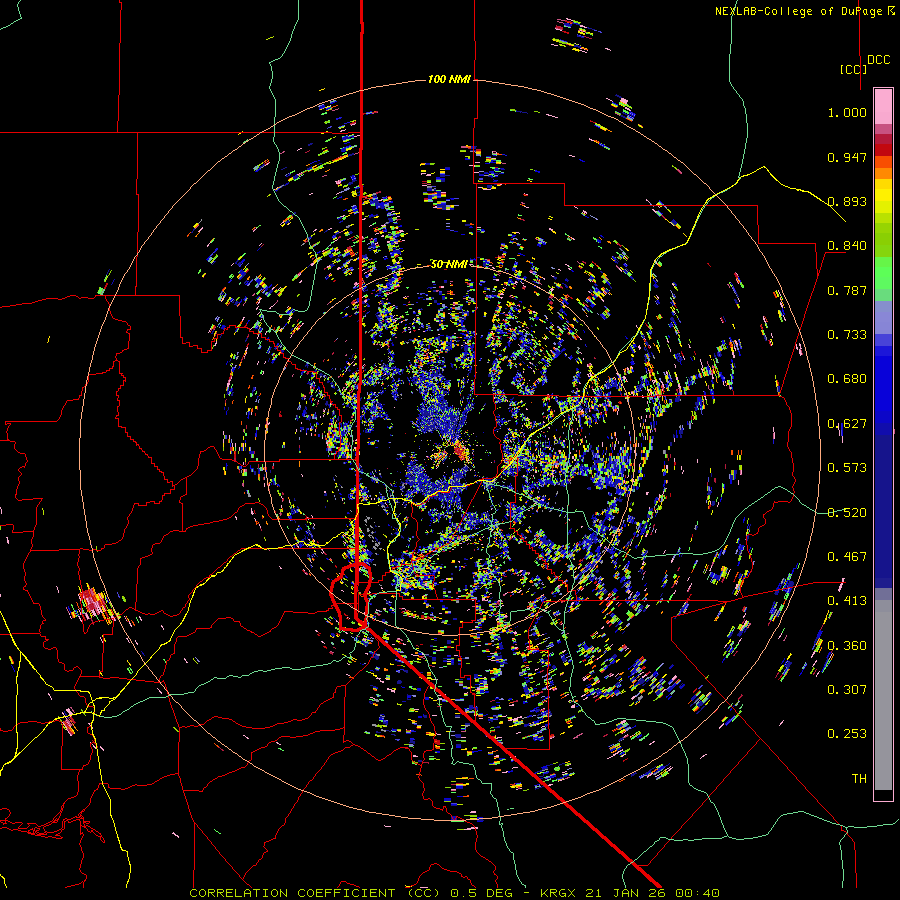Click the gray lower segment of the color bar

(x=883, y=695)
